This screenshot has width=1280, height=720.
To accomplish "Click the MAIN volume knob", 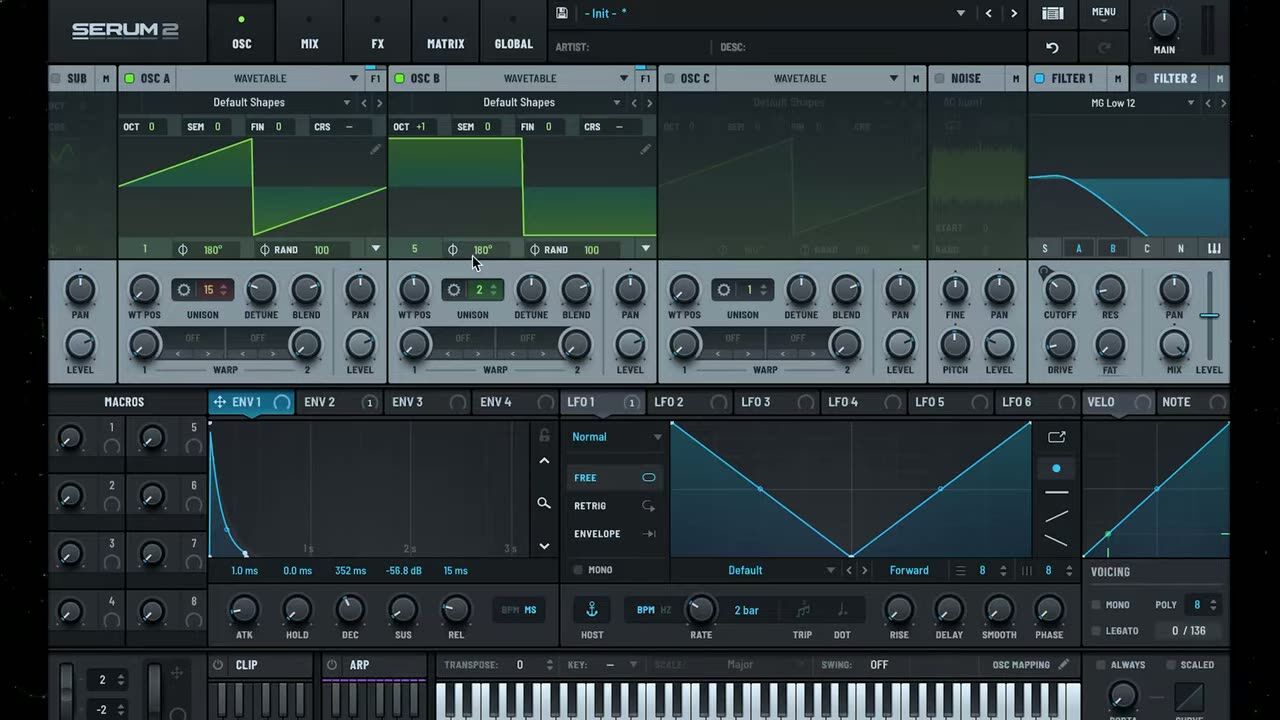I will [1164, 24].
